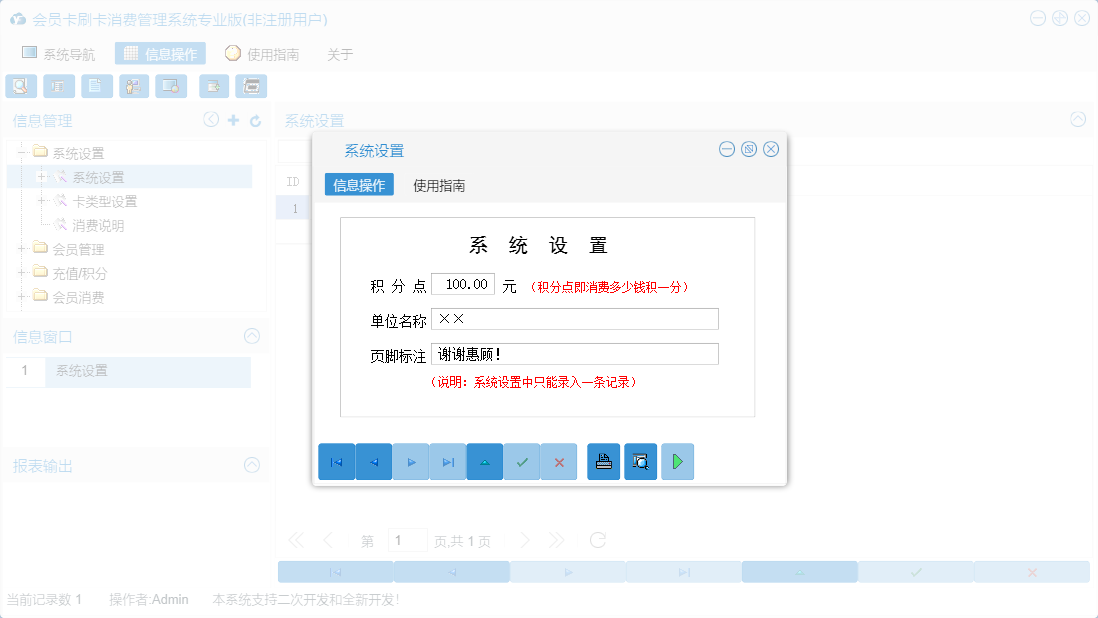Viewport: 1098px width, 618px height.
Task: Switch to the 使用指南 tab in dialog
Action: [436, 184]
